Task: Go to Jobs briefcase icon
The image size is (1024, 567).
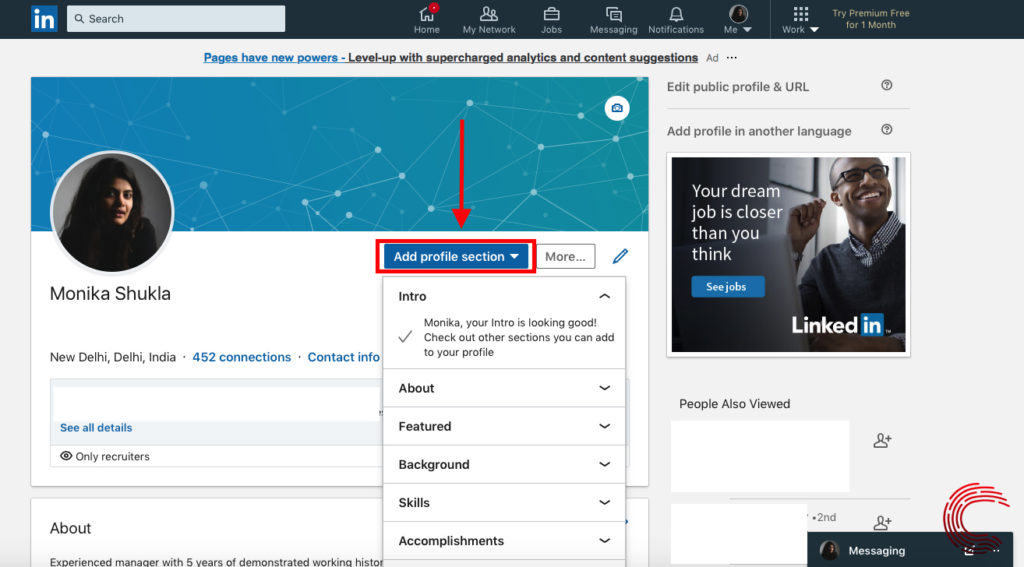Action: (551, 20)
